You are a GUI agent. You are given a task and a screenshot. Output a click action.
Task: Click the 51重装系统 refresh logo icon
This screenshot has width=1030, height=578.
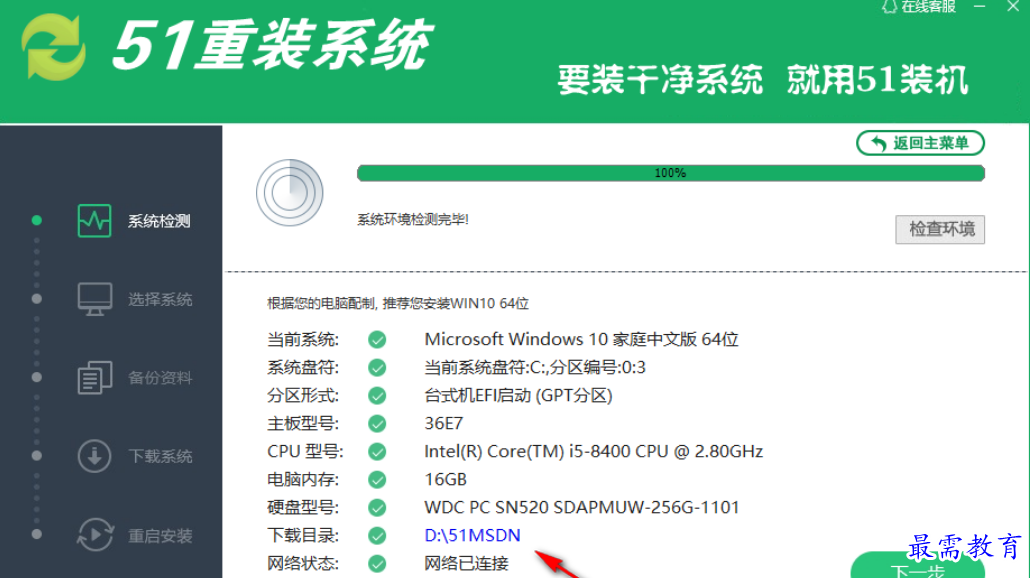pyautogui.click(x=54, y=47)
